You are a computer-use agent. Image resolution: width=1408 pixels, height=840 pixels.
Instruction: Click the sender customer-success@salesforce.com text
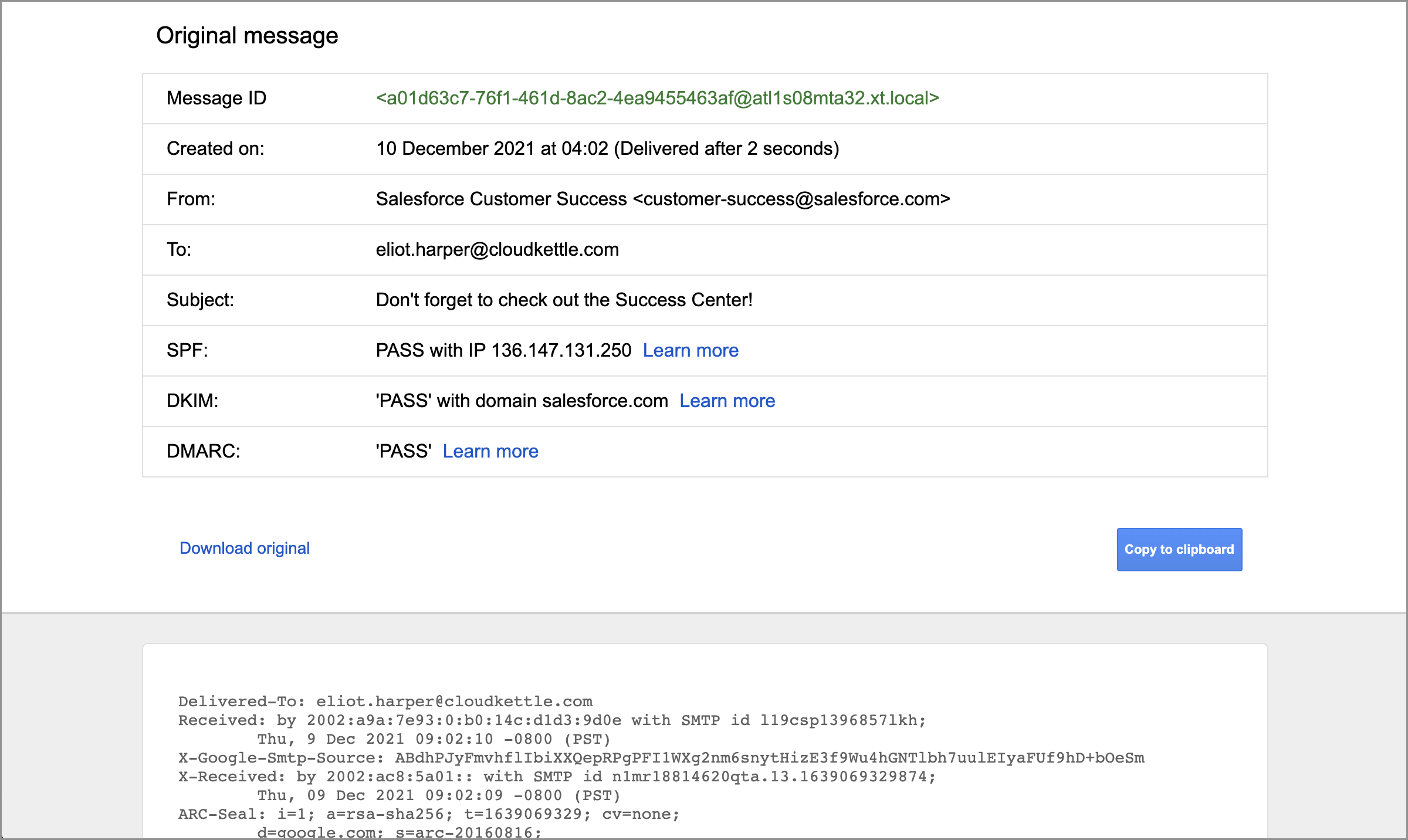click(791, 199)
